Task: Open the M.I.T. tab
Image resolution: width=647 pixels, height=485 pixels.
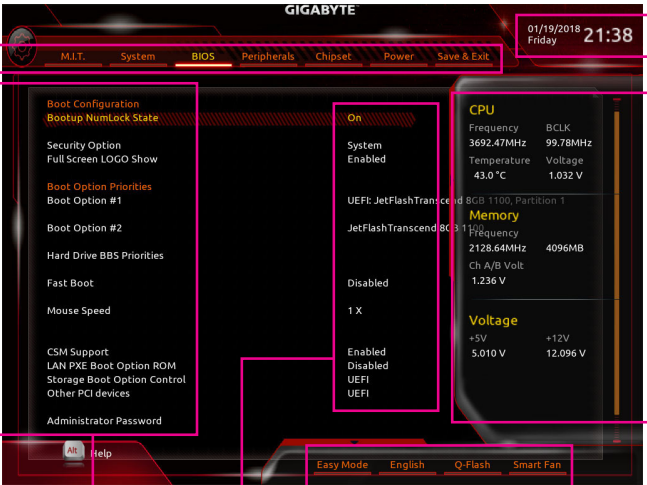Action: (x=73, y=57)
